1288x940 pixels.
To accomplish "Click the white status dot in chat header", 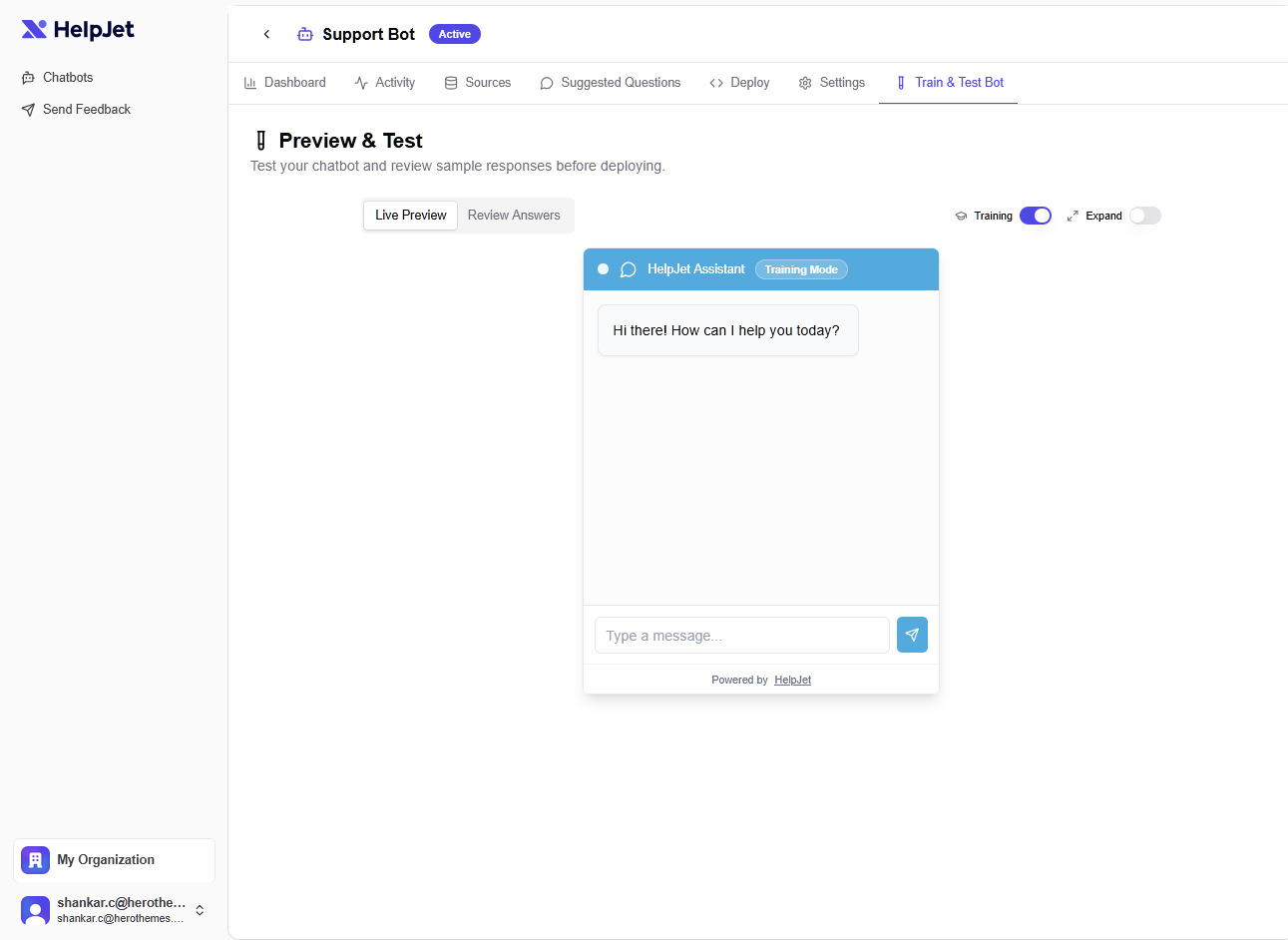I will pyautogui.click(x=603, y=269).
